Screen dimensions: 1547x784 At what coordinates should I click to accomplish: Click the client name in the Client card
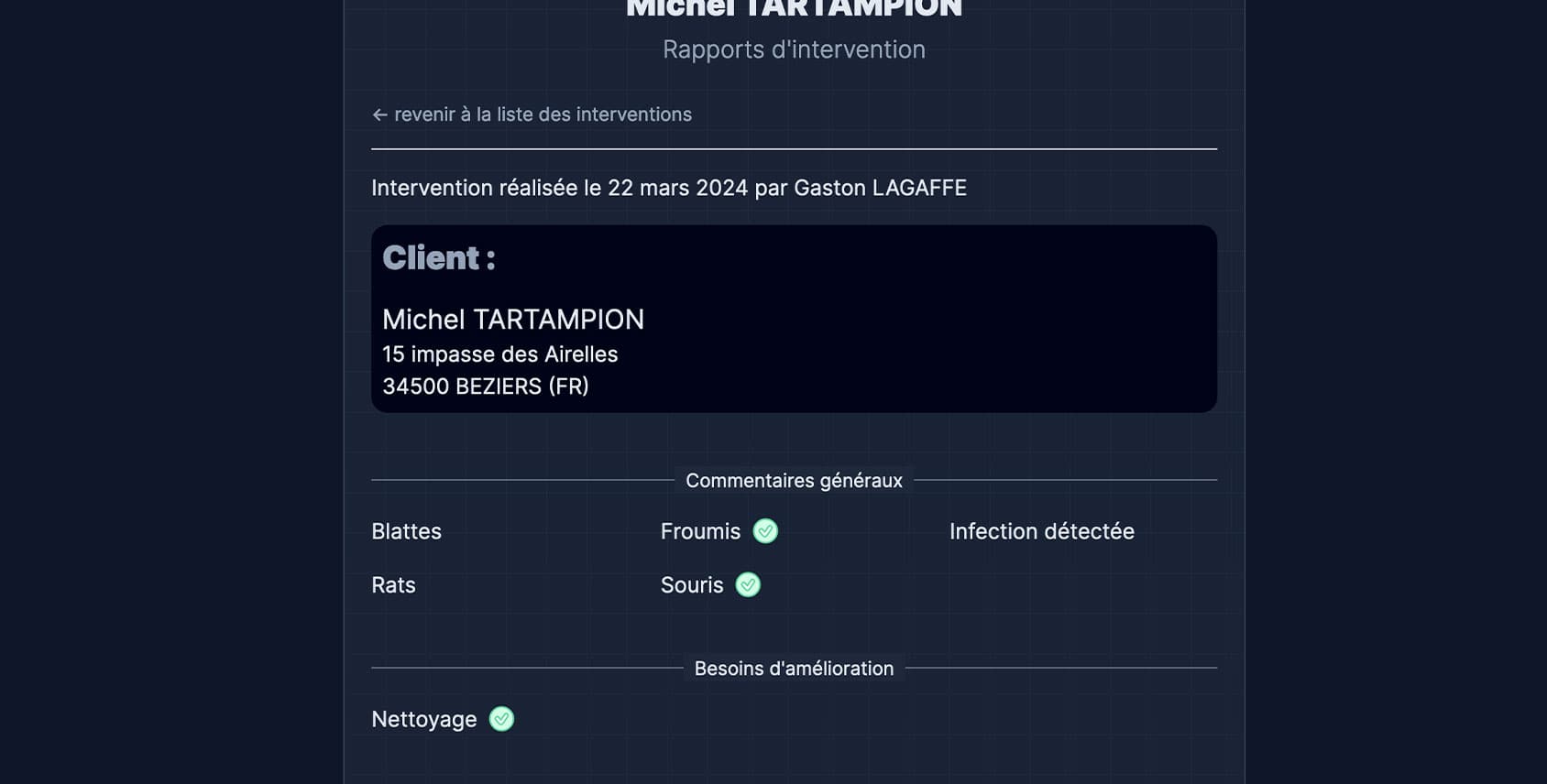(512, 320)
